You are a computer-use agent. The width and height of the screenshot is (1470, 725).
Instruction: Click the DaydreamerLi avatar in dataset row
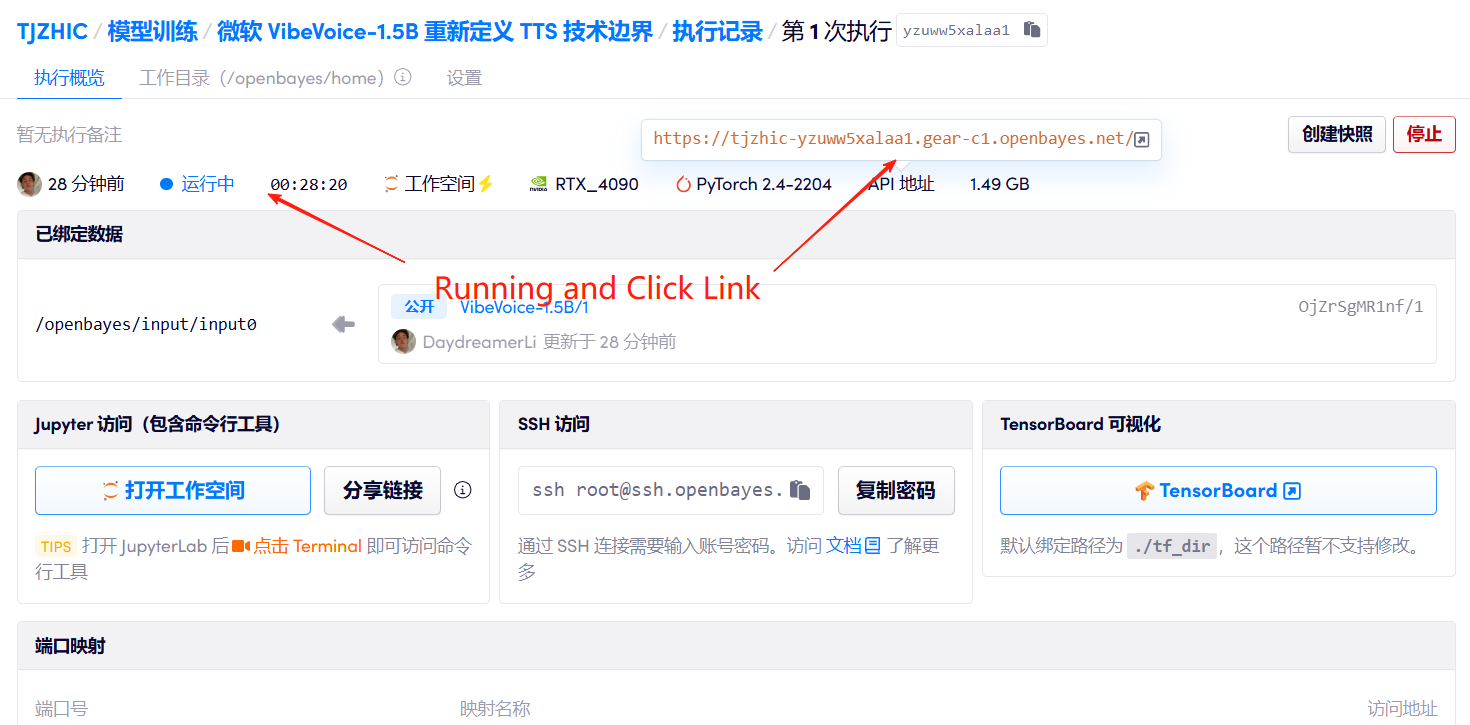click(403, 342)
